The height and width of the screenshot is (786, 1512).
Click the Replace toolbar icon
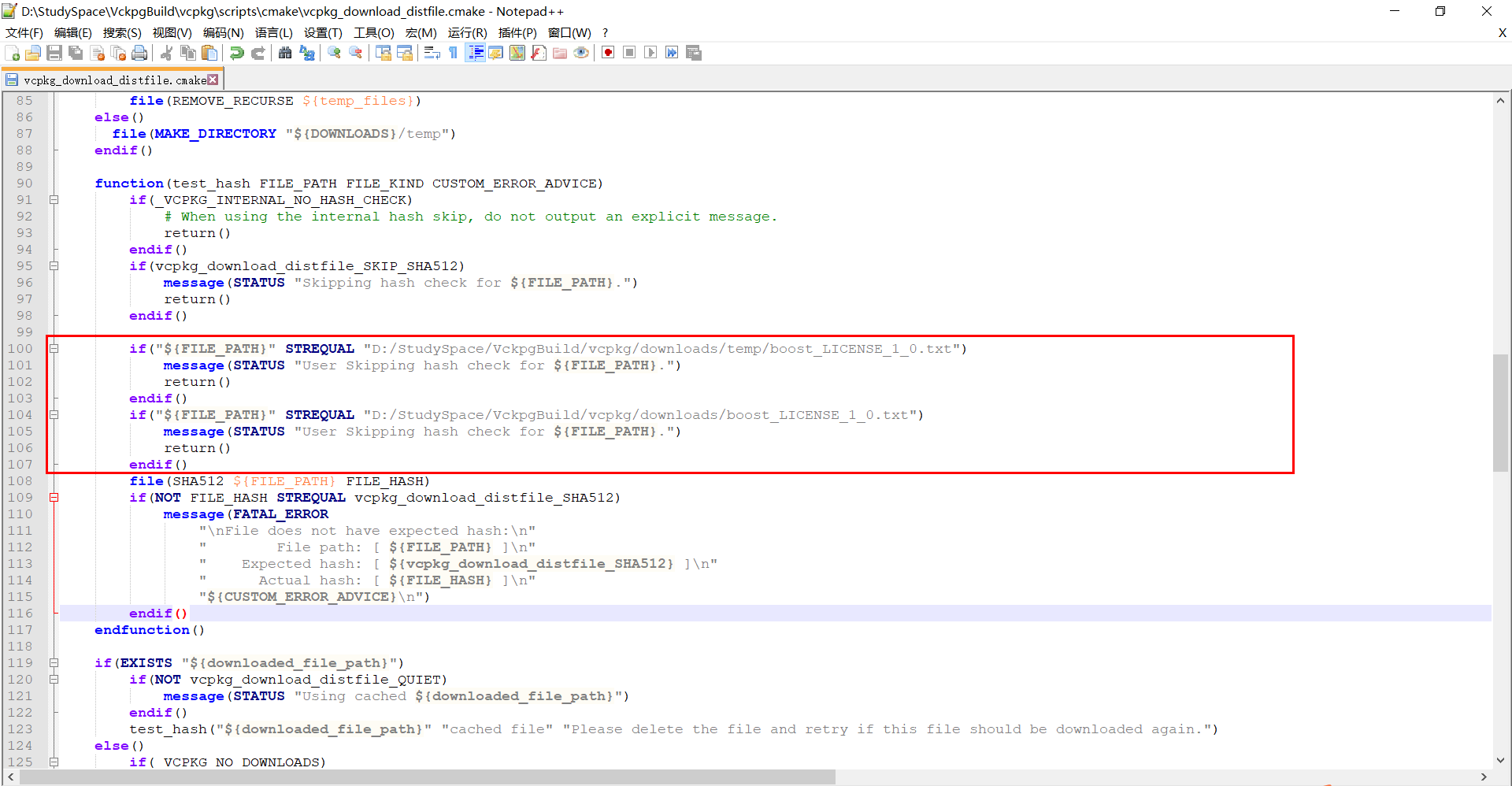pyautogui.click(x=307, y=53)
